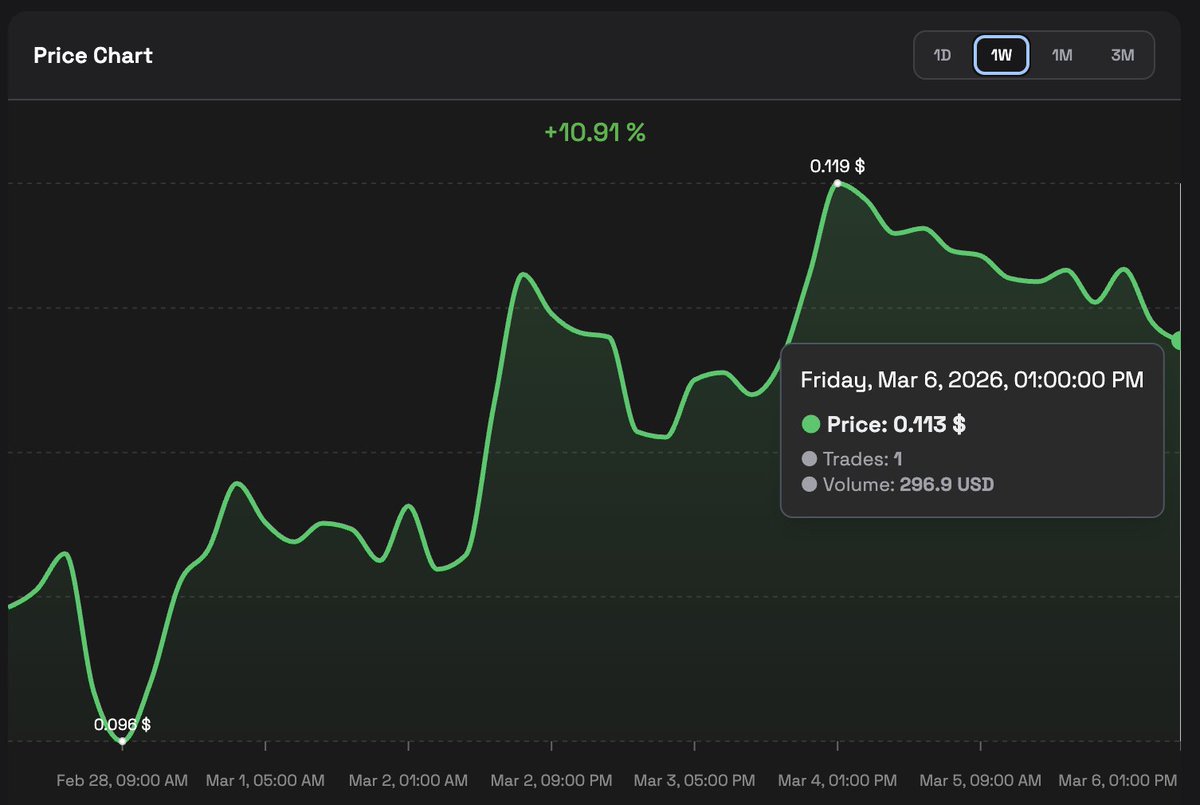Screen dimensions: 1200x805
Task: Click the Mar 5, 09:00 AM axis label
Action: pyautogui.click(x=980, y=780)
